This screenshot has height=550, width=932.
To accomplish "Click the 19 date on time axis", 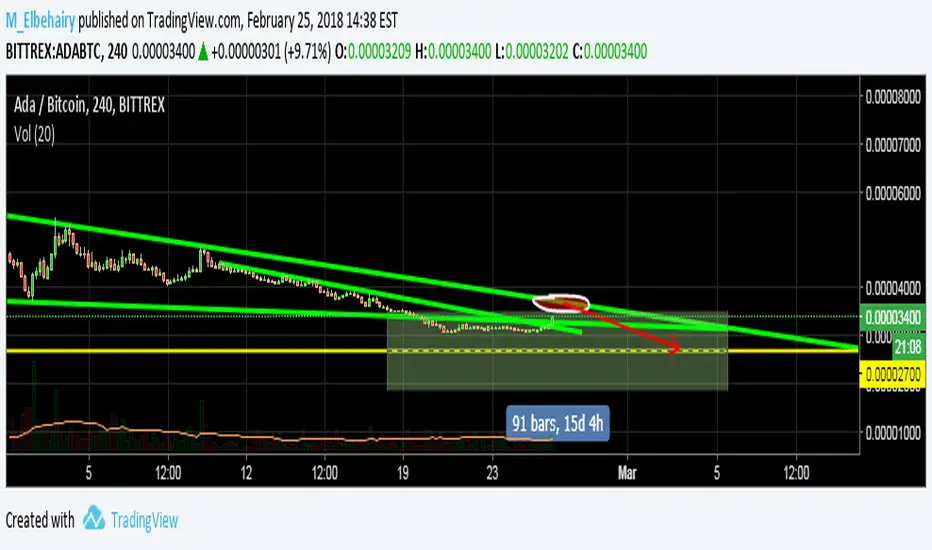I will click(x=403, y=473).
